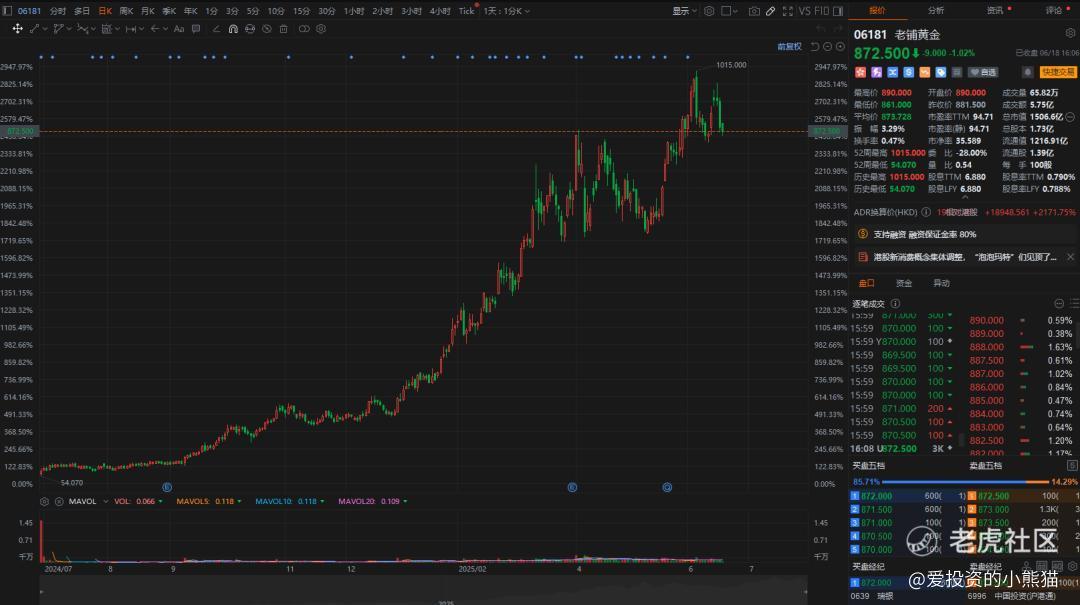This screenshot has height=605, width=1080.
Task: Click the bell price alert icon
Action: click(1027, 72)
